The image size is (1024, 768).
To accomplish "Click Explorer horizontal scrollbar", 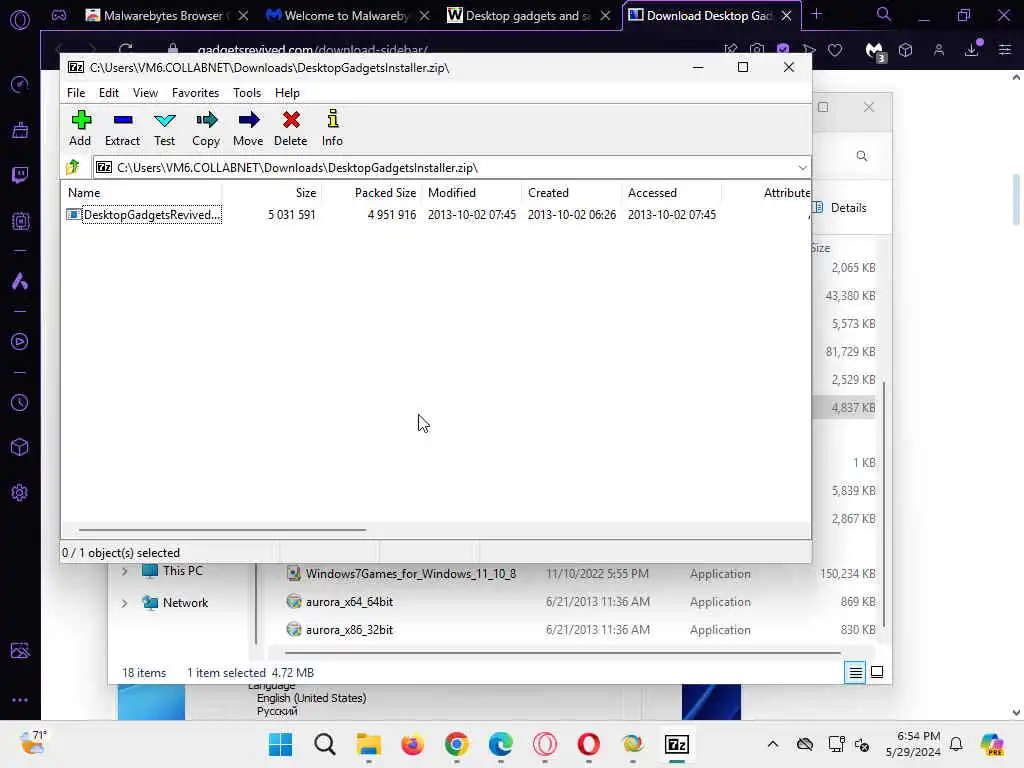I will coord(562,652).
